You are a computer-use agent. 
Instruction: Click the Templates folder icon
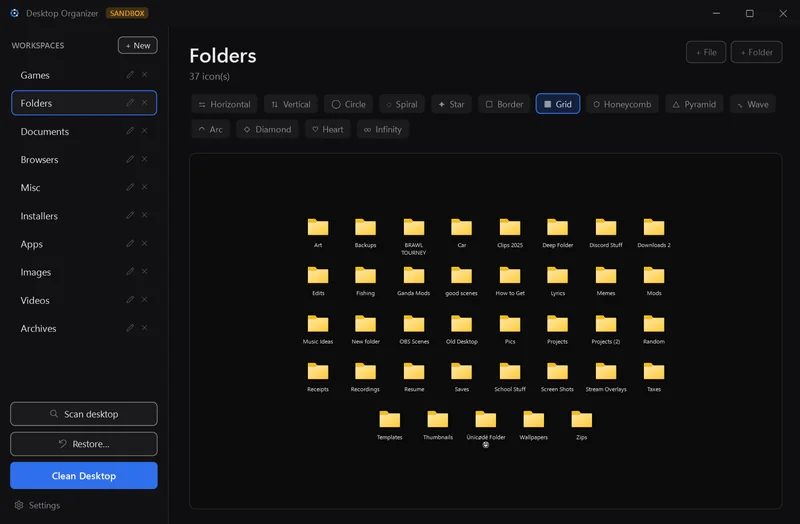(390, 419)
